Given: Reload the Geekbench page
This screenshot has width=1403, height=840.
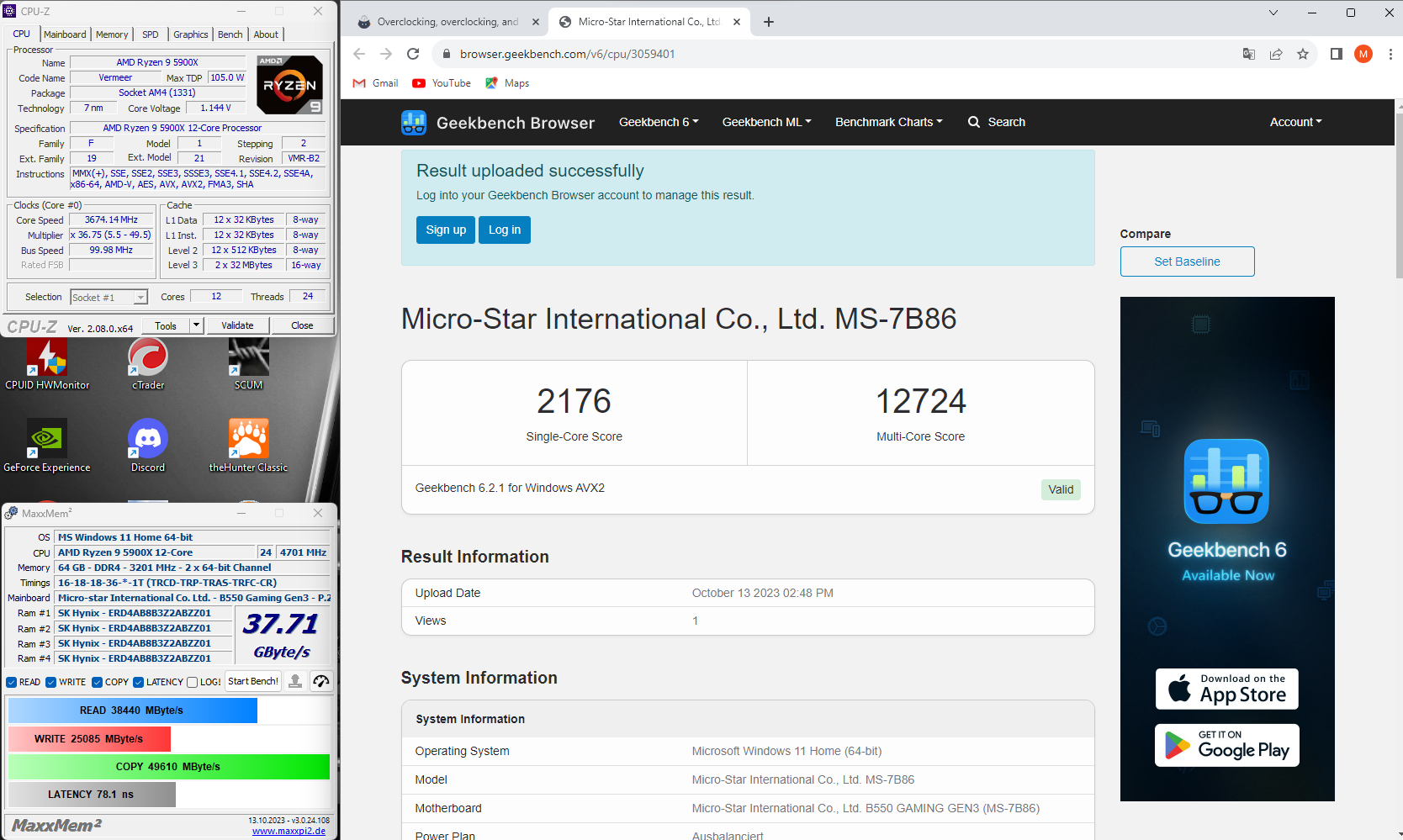Looking at the screenshot, I should pos(413,54).
